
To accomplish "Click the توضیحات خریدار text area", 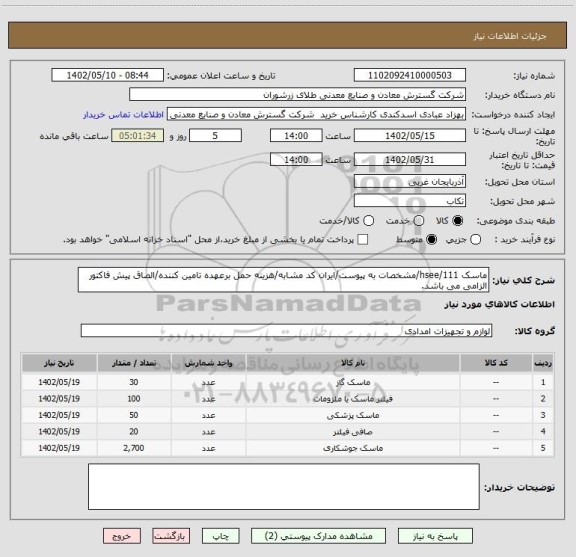I will pos(284,486).
